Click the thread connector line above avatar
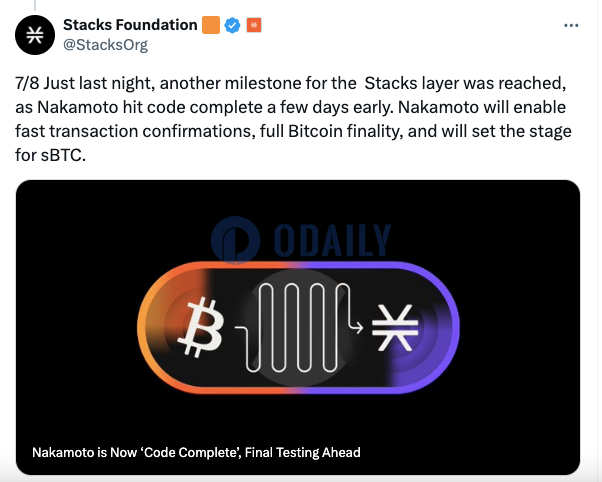602x482 pixels. (x=35, y=5)
